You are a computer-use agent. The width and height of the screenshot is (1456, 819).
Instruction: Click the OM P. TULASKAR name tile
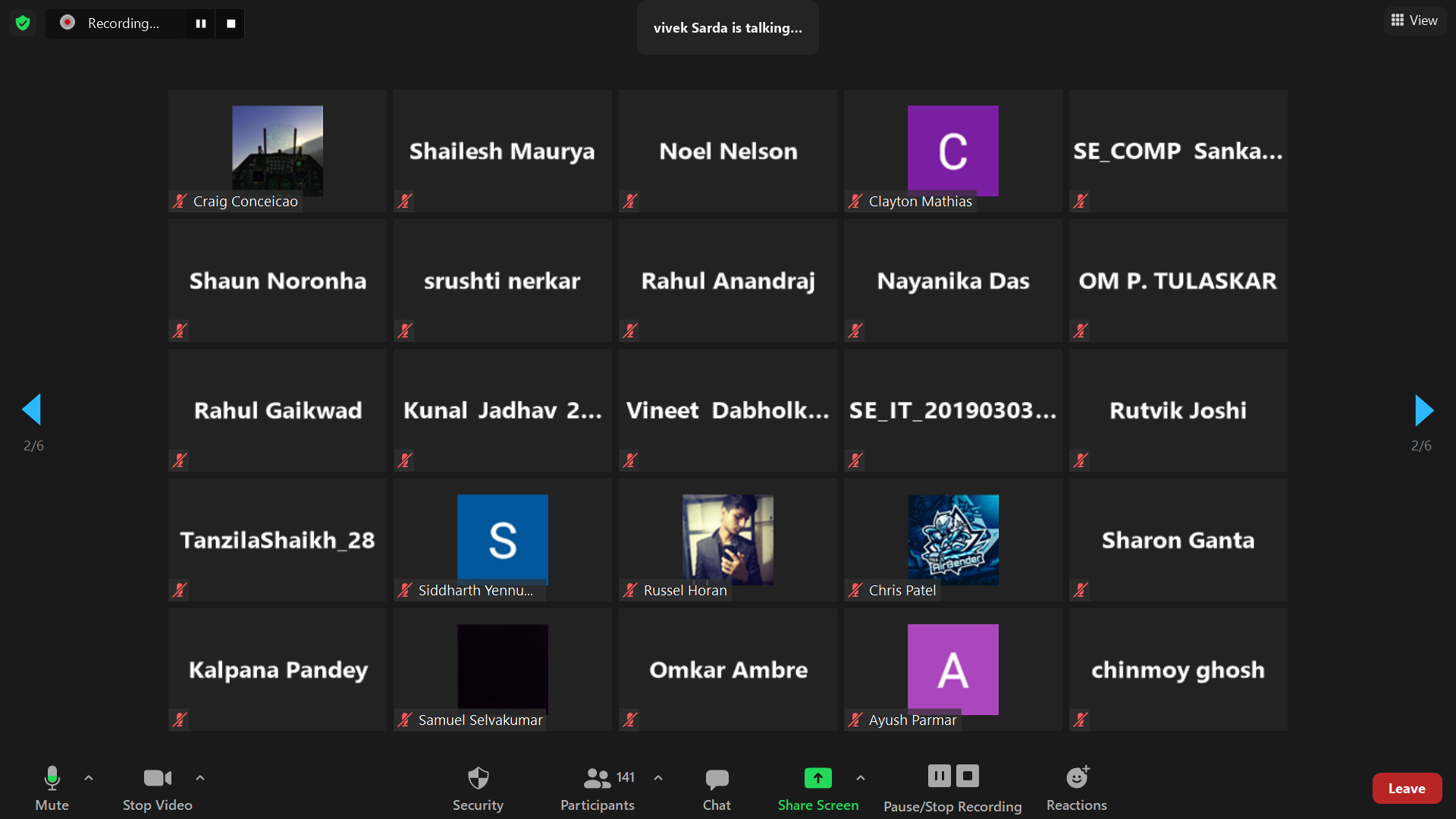click(x=1178, y=281)
